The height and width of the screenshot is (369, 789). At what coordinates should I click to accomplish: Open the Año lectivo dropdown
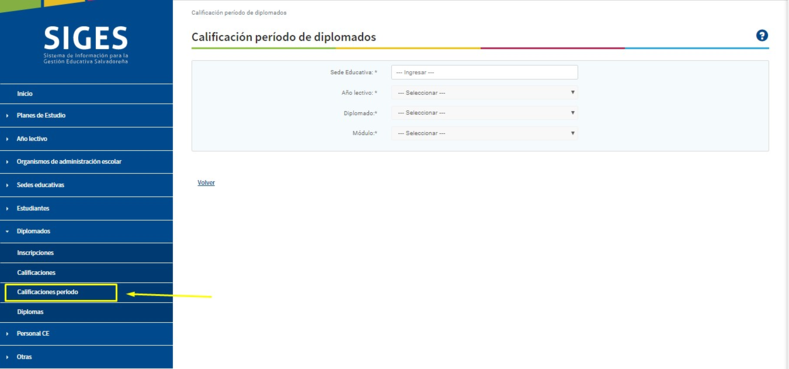click(485, 93)
